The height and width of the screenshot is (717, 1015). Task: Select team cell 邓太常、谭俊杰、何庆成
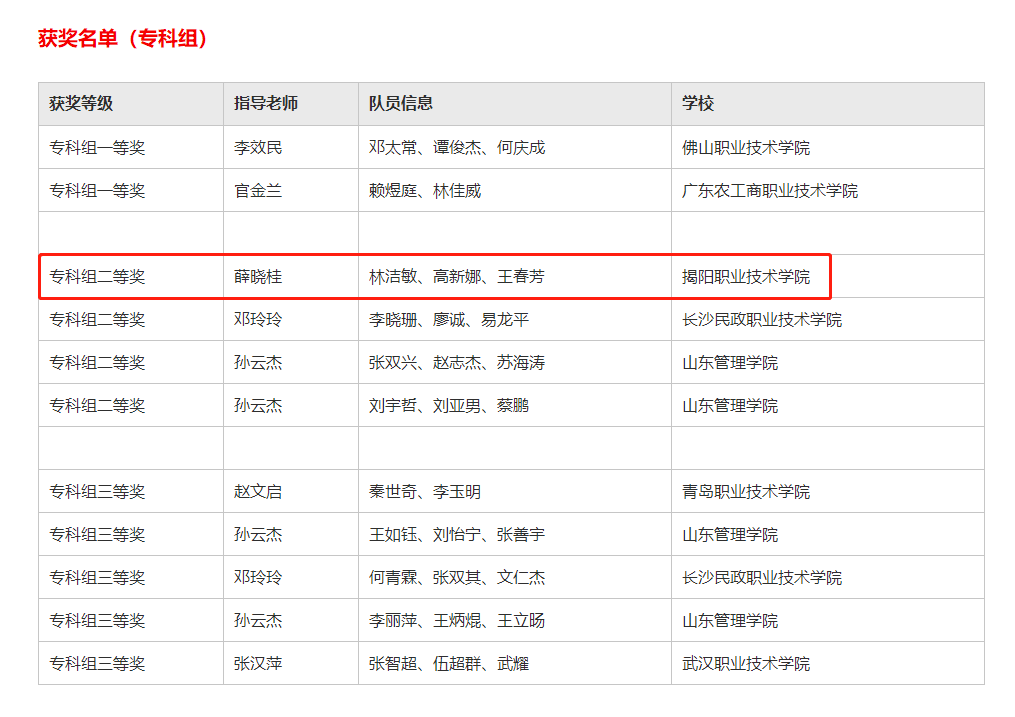(457, 148)
